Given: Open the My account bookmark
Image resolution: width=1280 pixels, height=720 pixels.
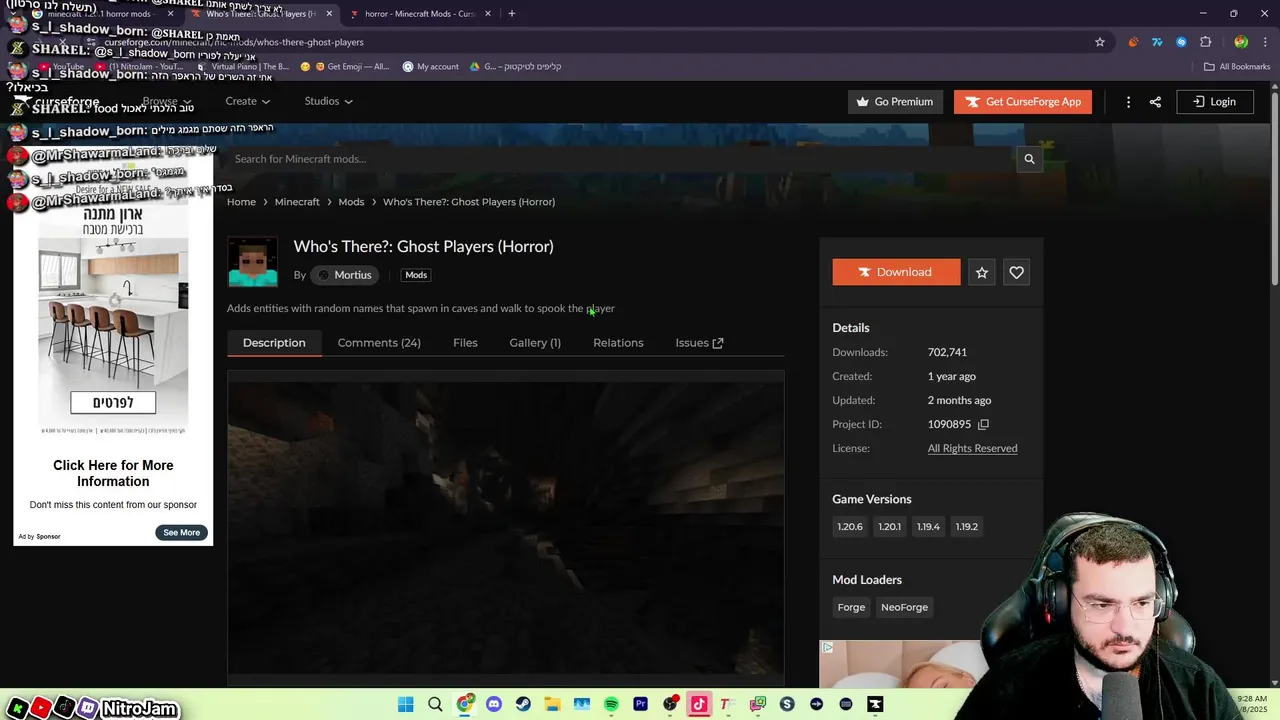Looking at the screenshot, I should click(x=430, y=67).
